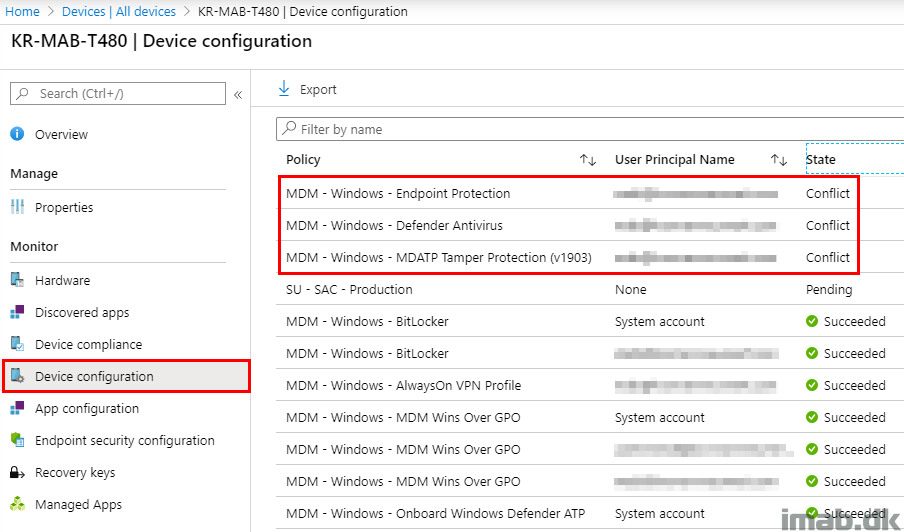Click green check icon on first BitLocker row

pyautogui.click(x=812, y=321)
